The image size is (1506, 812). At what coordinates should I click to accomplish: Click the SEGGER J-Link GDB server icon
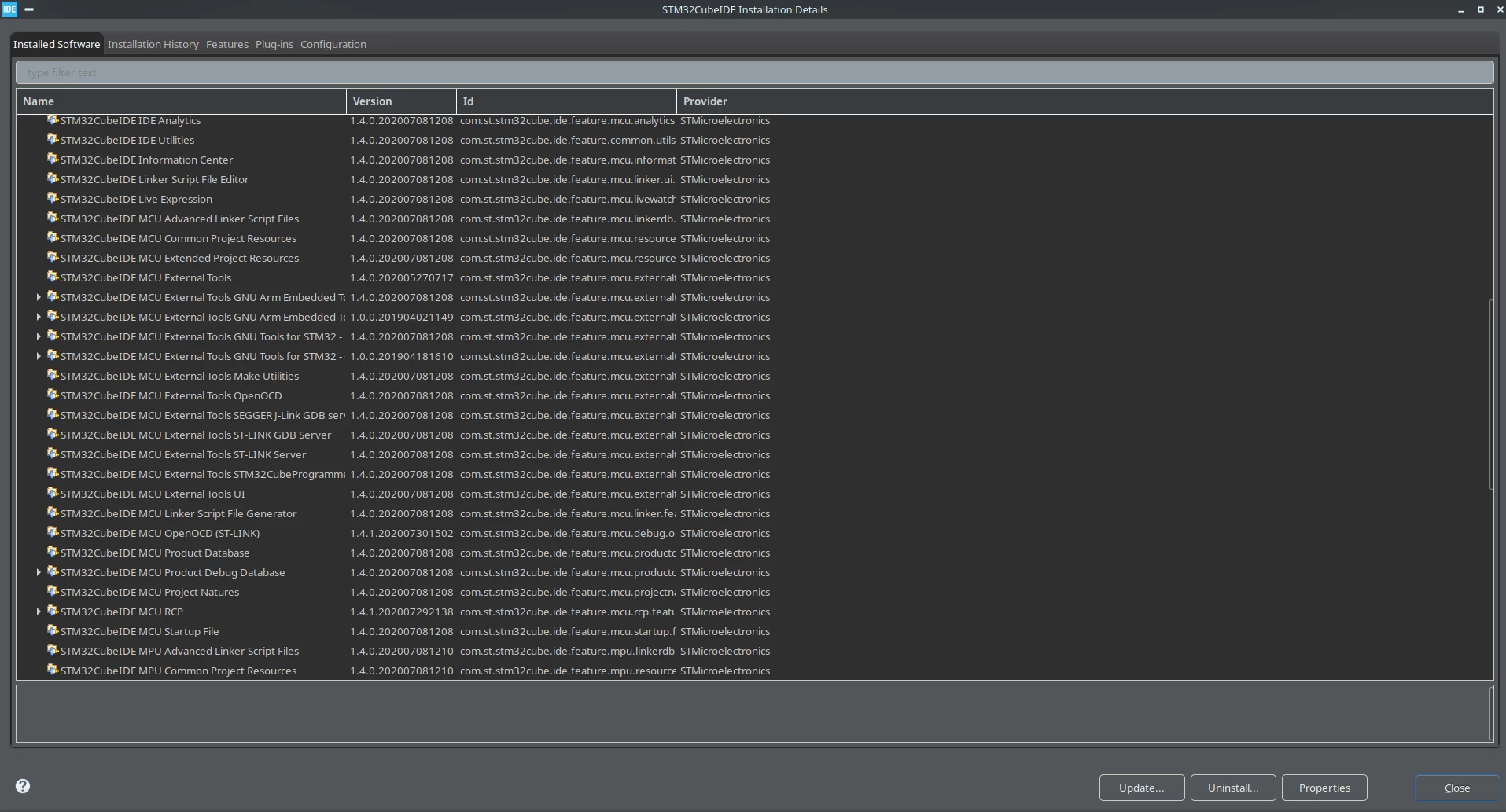[53, 415]
